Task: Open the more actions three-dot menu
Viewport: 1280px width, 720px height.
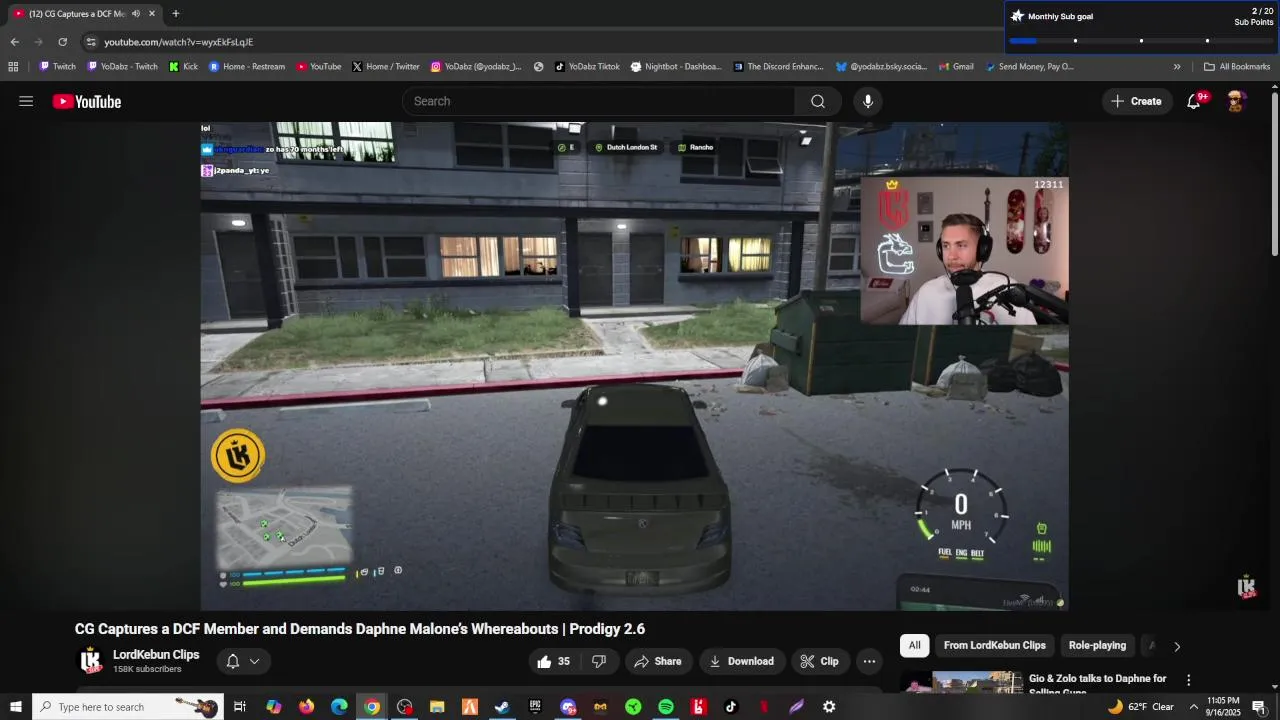Action: 869,661
